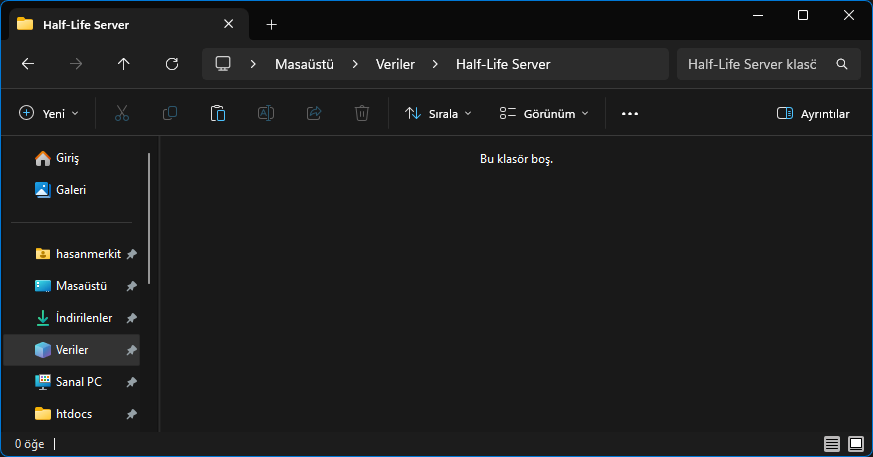
Task: Minimize the File Explorer window
Action: coord(758,15)
